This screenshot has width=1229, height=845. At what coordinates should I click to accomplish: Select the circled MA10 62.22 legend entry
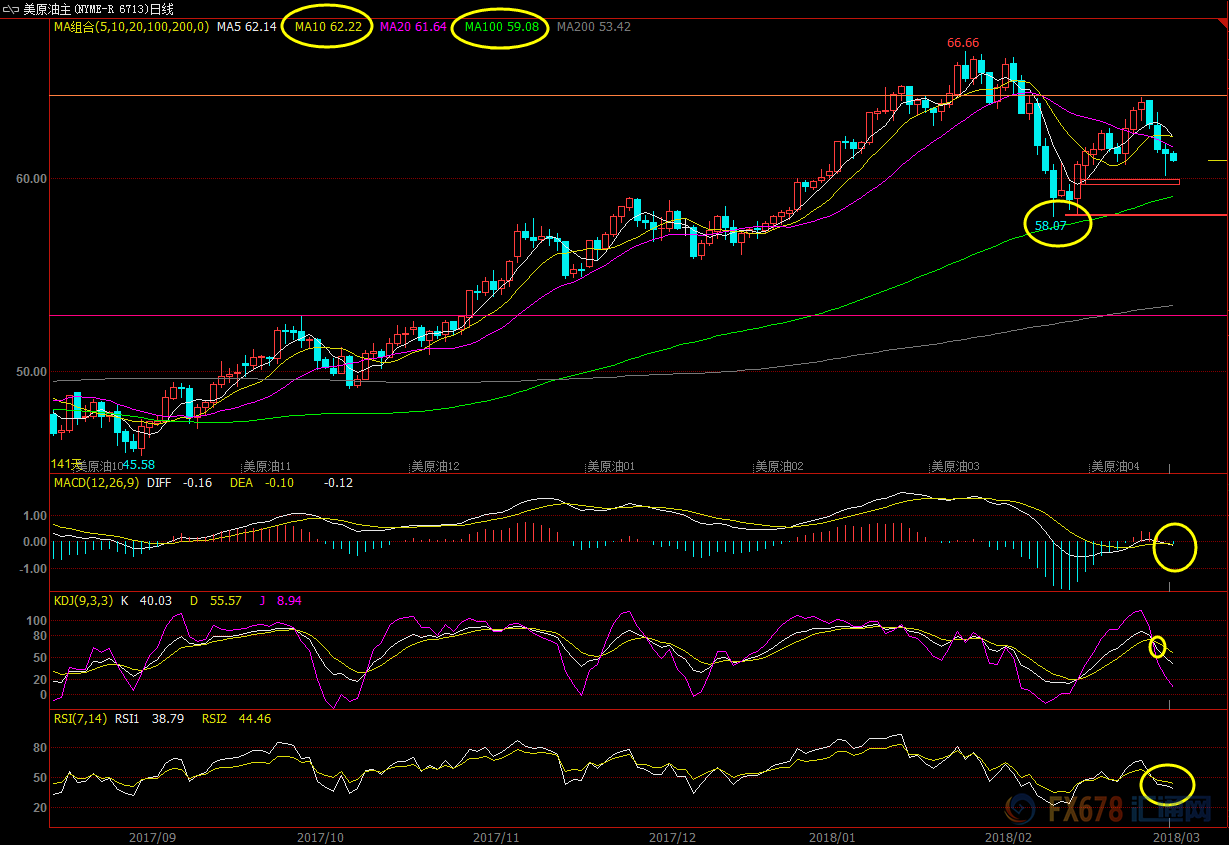(328, 27)
